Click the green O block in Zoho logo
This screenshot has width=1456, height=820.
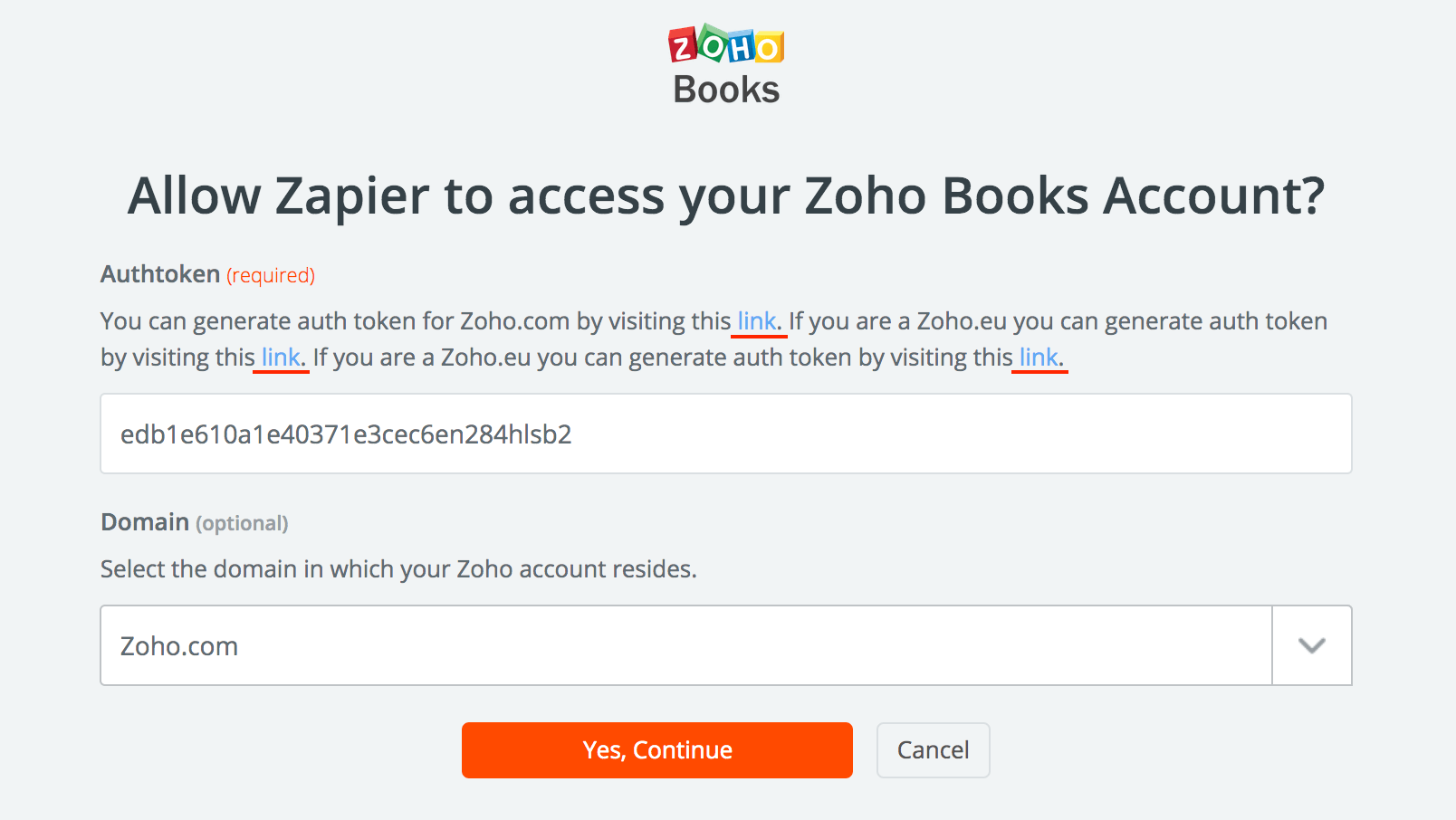point(713,43)
